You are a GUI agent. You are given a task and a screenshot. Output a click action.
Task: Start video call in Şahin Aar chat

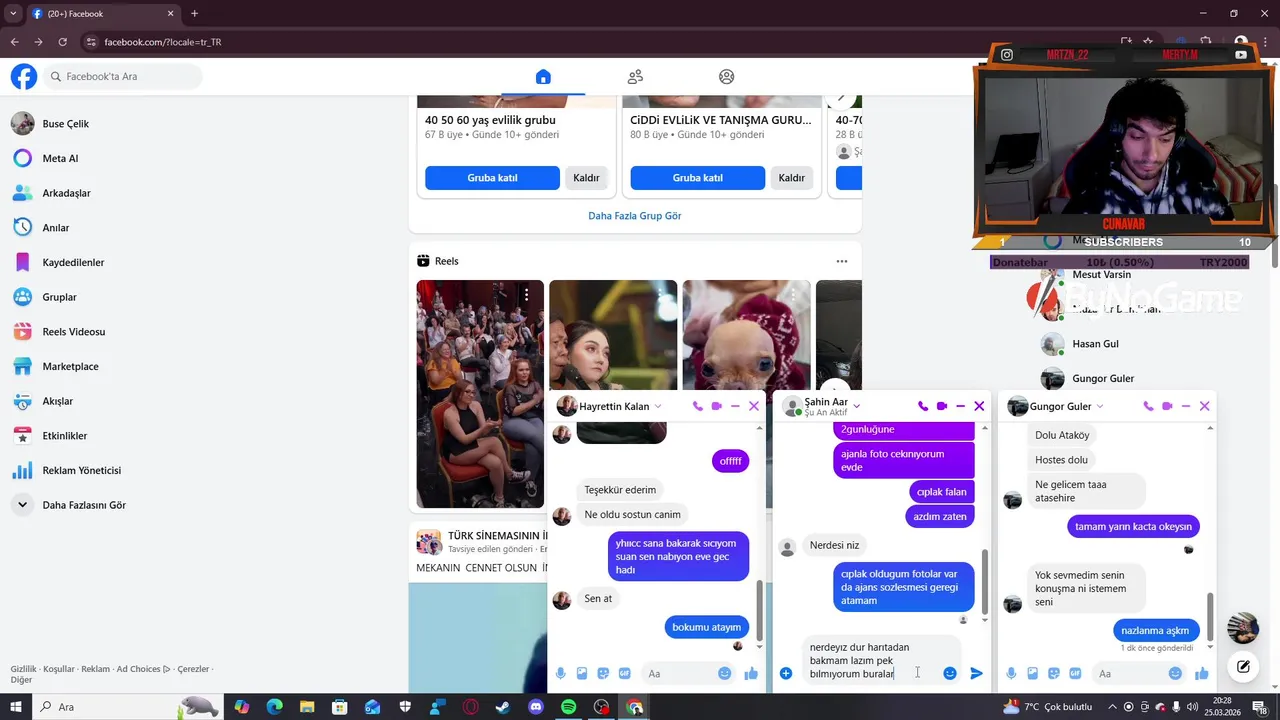pos(942,406)
